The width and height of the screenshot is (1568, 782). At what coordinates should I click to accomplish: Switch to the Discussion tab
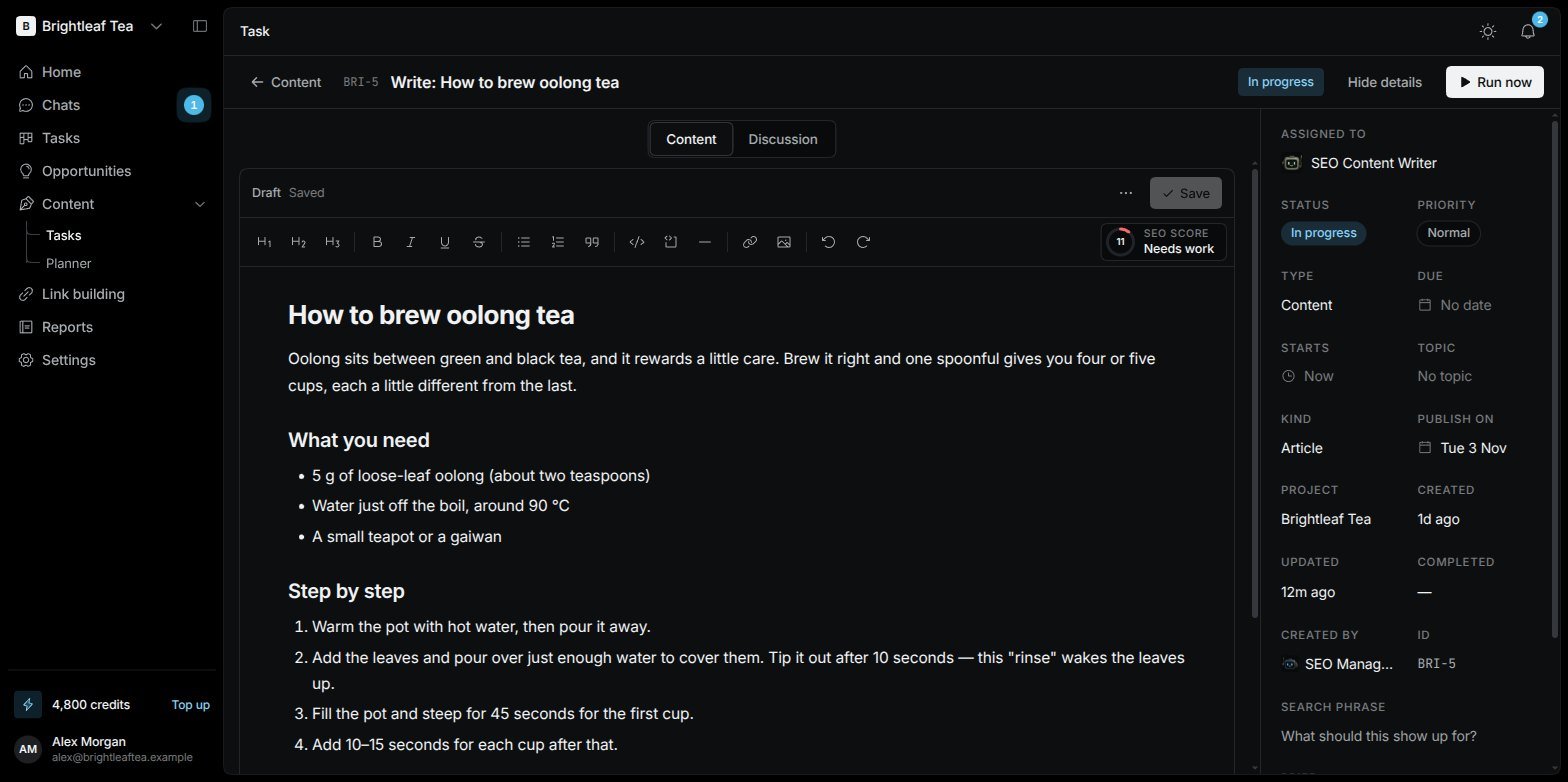783,139
